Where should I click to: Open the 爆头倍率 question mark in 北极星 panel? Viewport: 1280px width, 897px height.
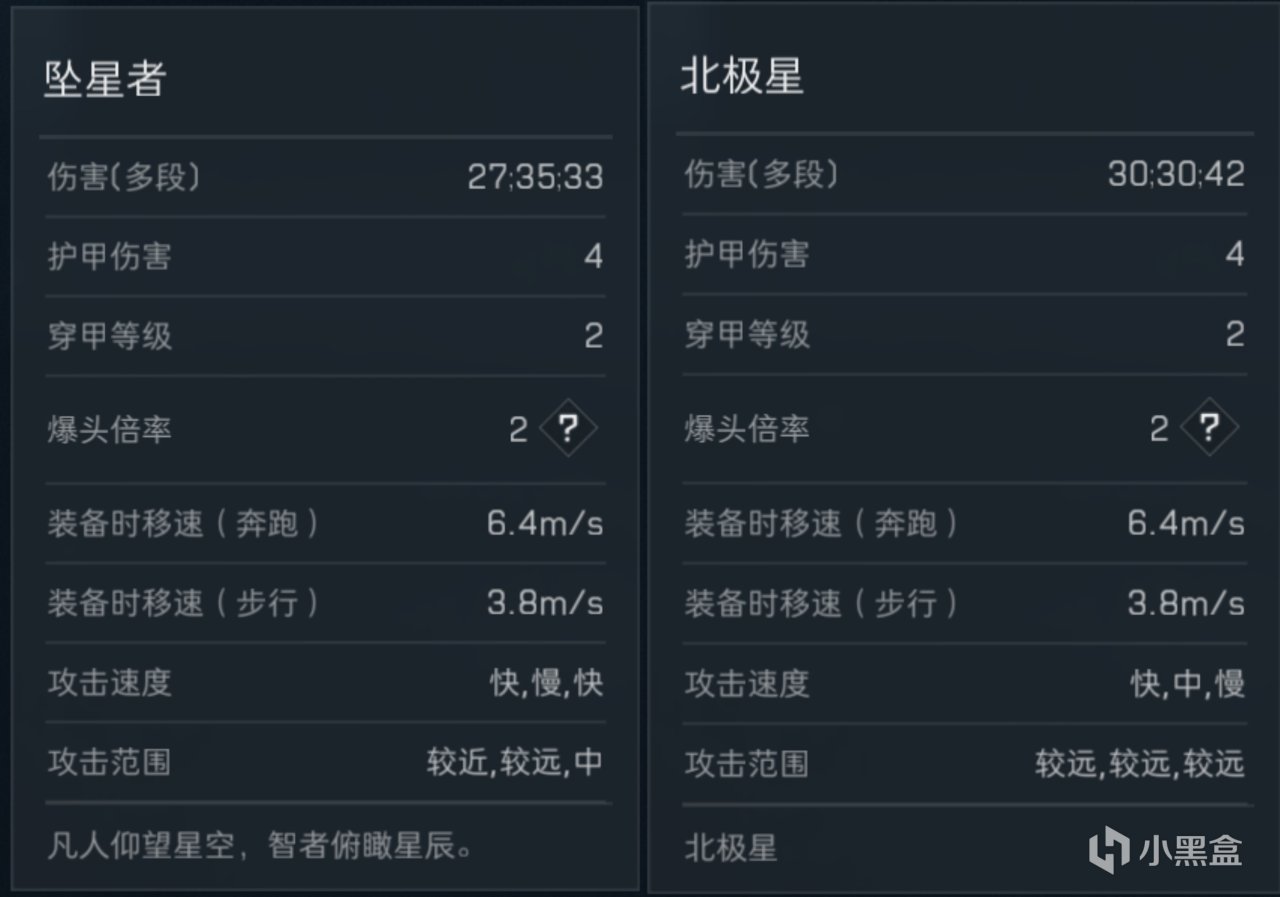[1209, 429]
